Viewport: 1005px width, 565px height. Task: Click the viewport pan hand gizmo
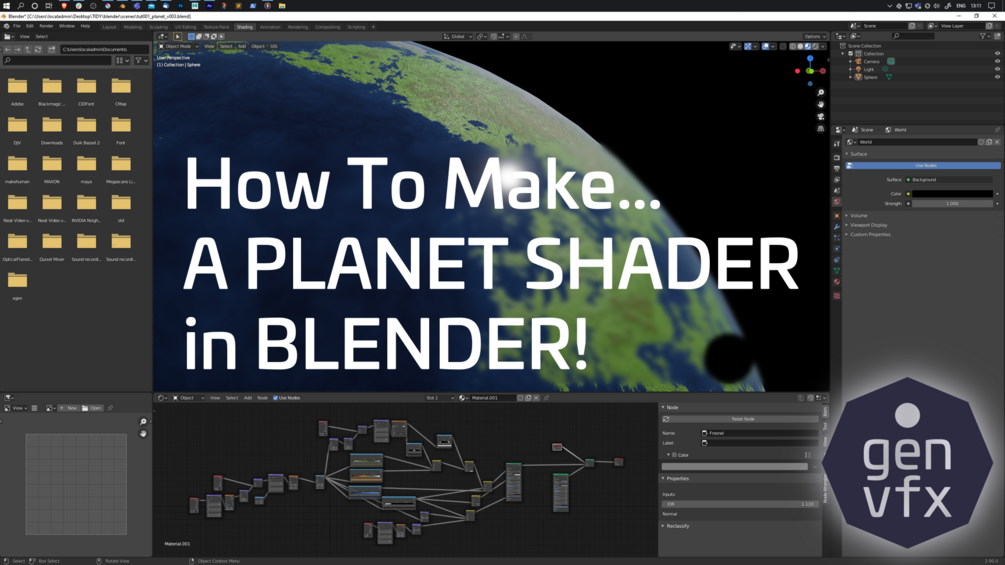click(x=820, y=104)
